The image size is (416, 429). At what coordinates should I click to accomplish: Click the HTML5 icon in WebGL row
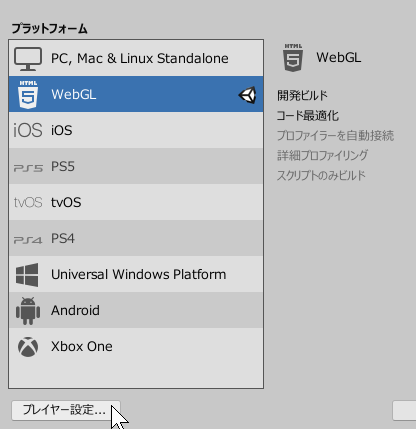pos(28,94)
